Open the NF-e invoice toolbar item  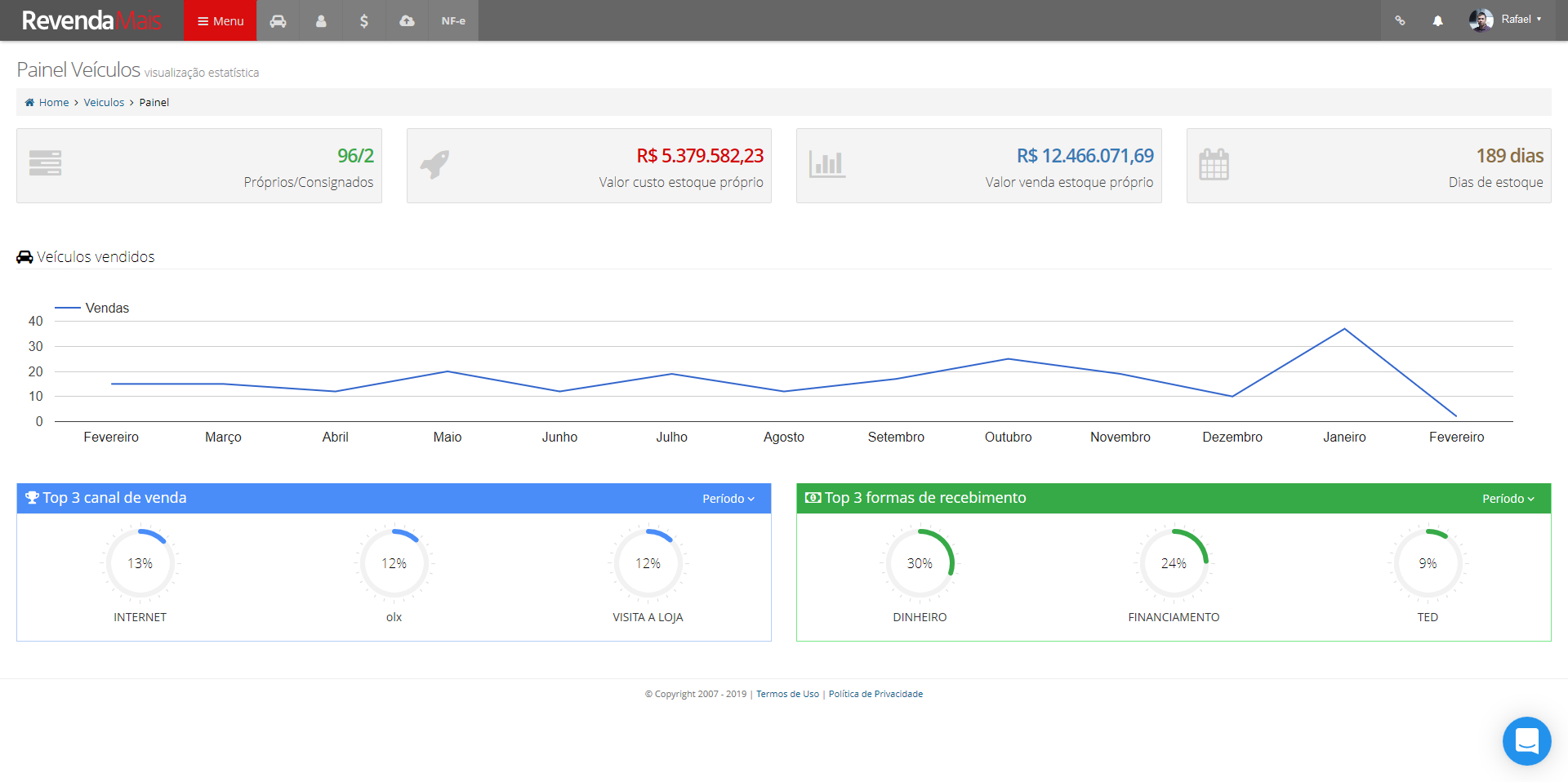pyautogui.click(x=453, y=20)
